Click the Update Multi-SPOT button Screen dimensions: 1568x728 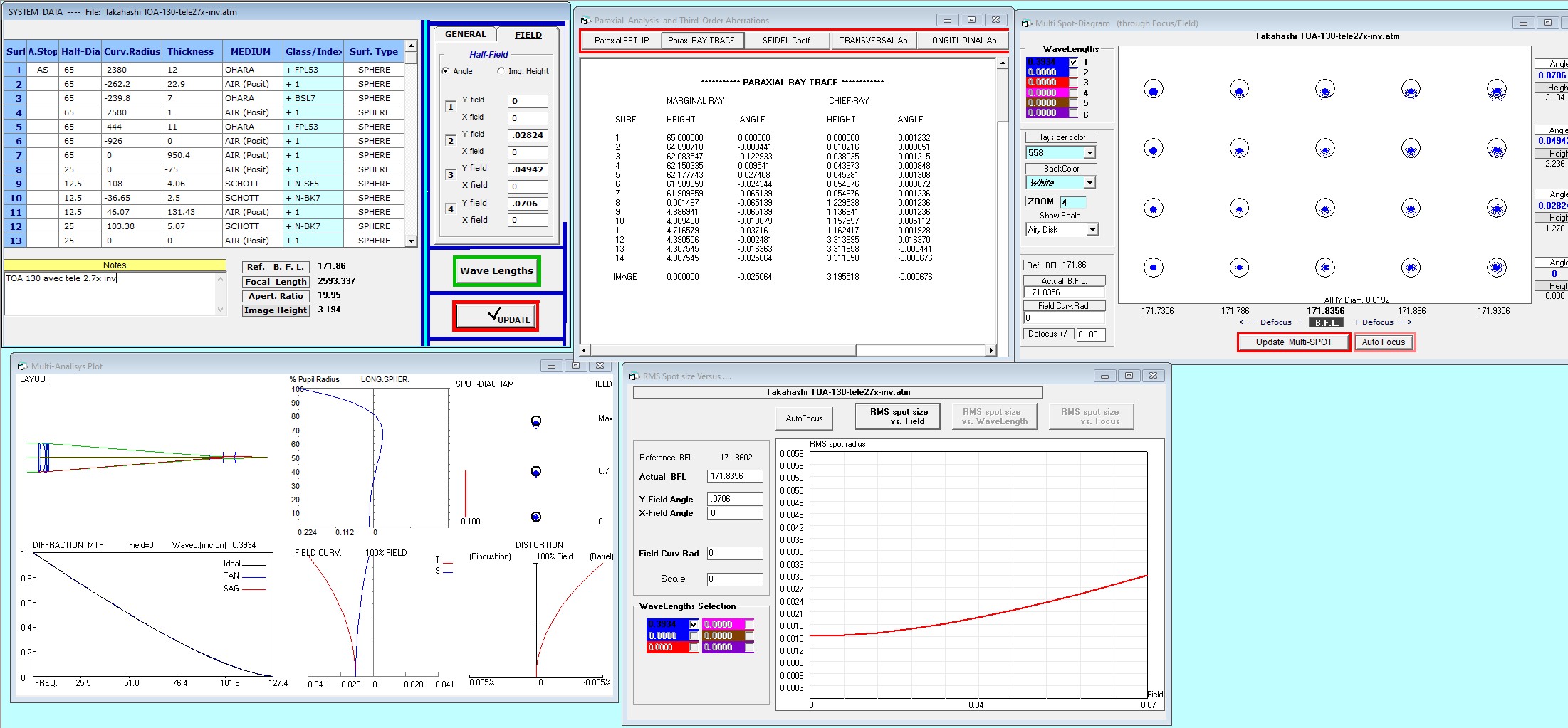pyautogui.click(x=1294, y=342)
